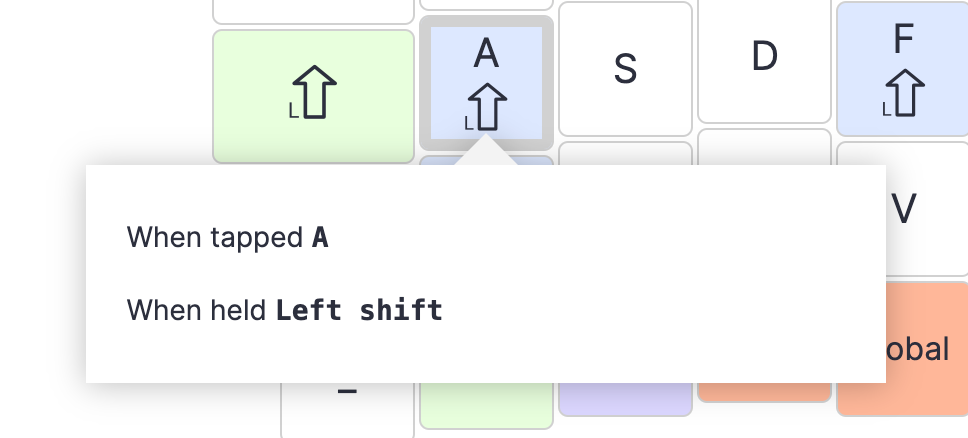Click the partially hidden key under D
The width and height of the screenshot is (968, 438).
pos(764,146)
